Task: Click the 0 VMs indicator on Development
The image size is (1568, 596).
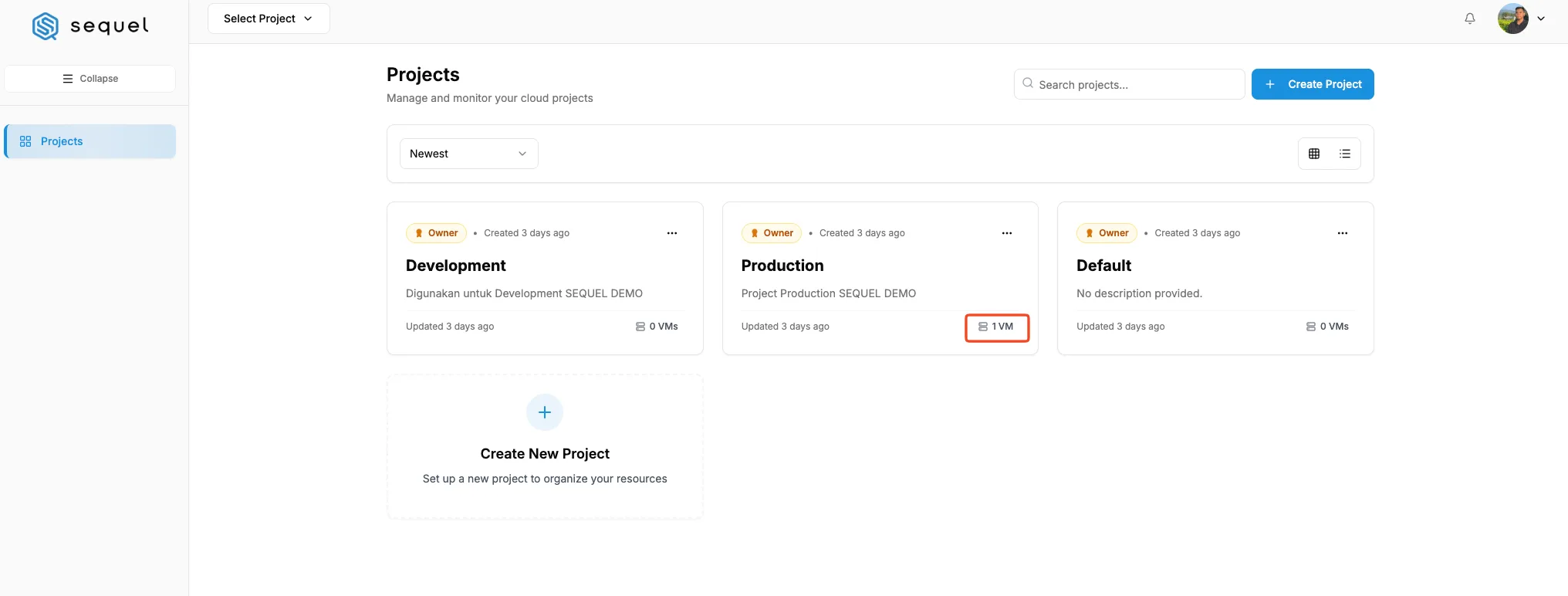Action: 657,327
